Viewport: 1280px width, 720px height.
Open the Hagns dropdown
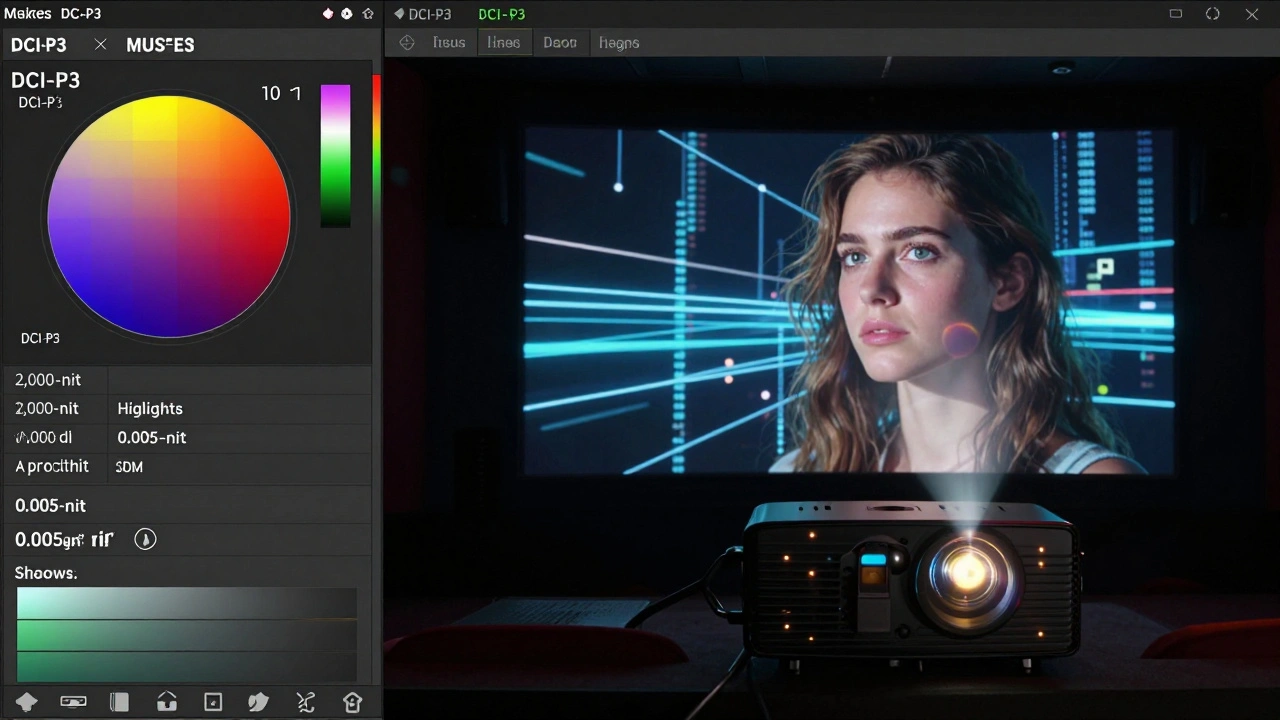click(618, 42)
